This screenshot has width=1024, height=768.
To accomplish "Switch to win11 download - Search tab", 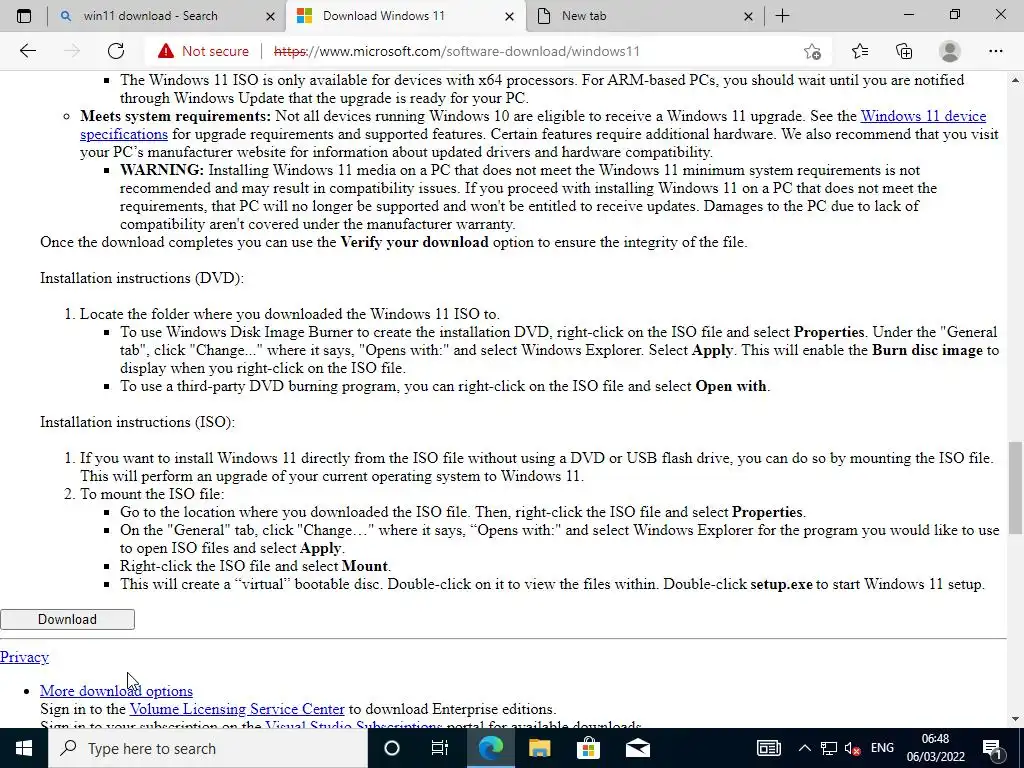I will tap(166, 16).
